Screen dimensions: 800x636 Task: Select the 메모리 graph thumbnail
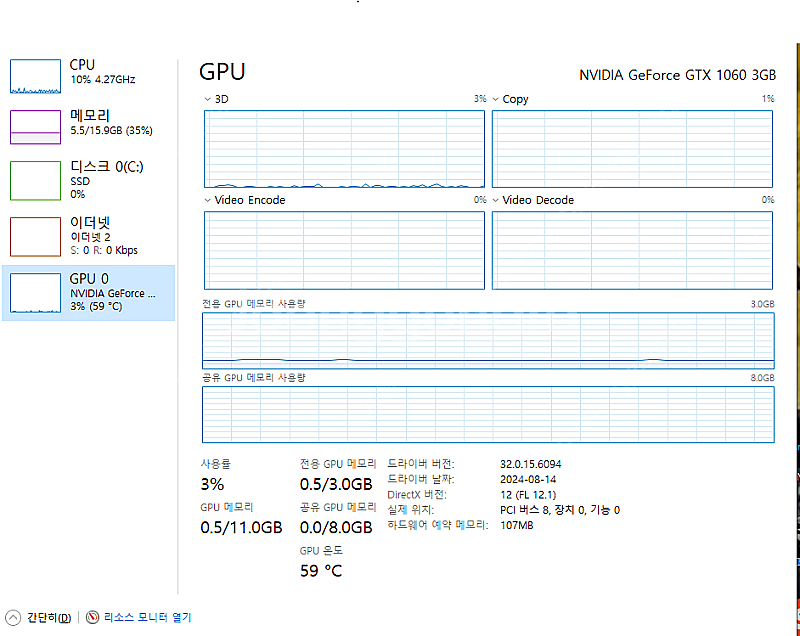click(36, 127)
